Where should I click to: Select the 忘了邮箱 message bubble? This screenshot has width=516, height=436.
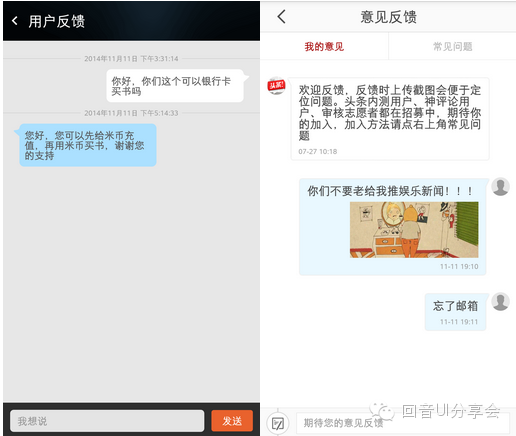(455, 312)
